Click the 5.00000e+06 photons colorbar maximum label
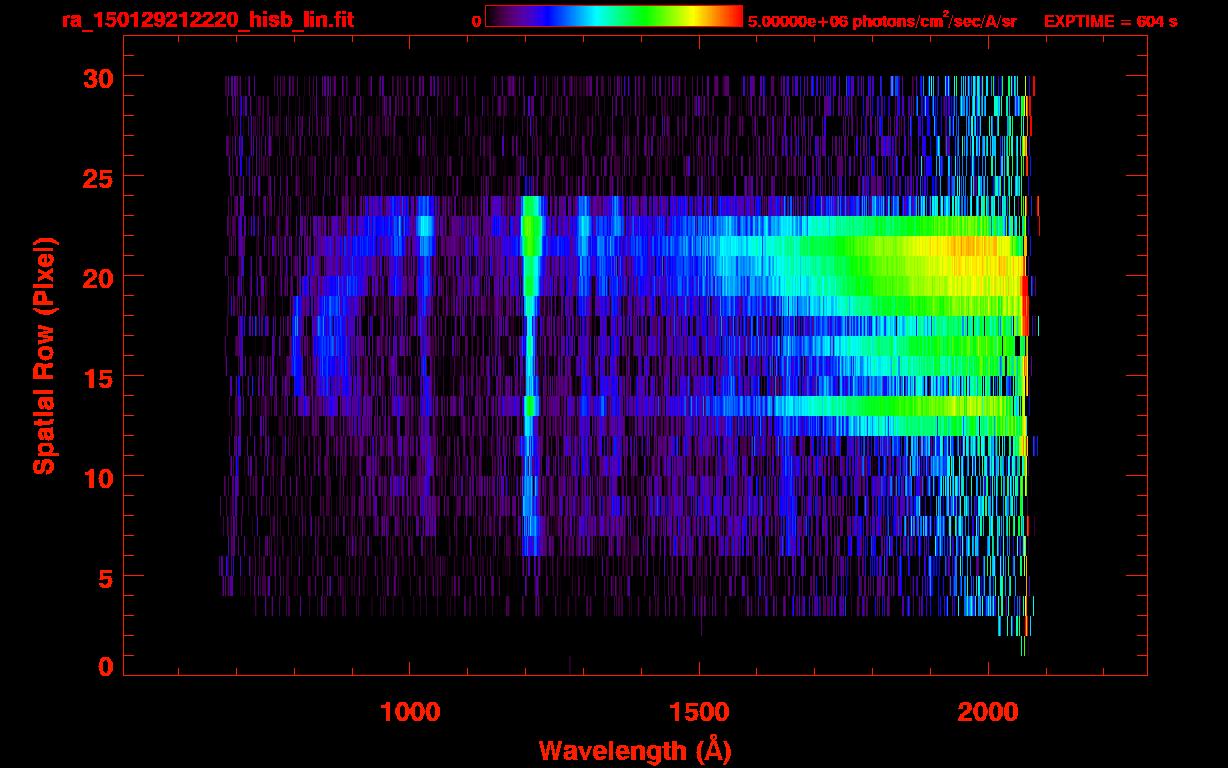This screenshot has height=768, width=1228. tap(881, 21)
